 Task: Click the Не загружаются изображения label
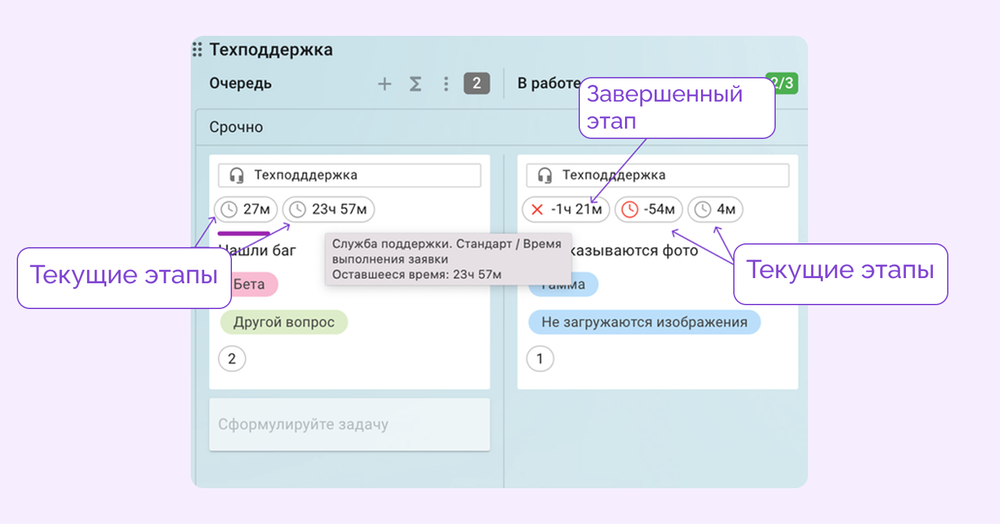click(x=644, y=322)
